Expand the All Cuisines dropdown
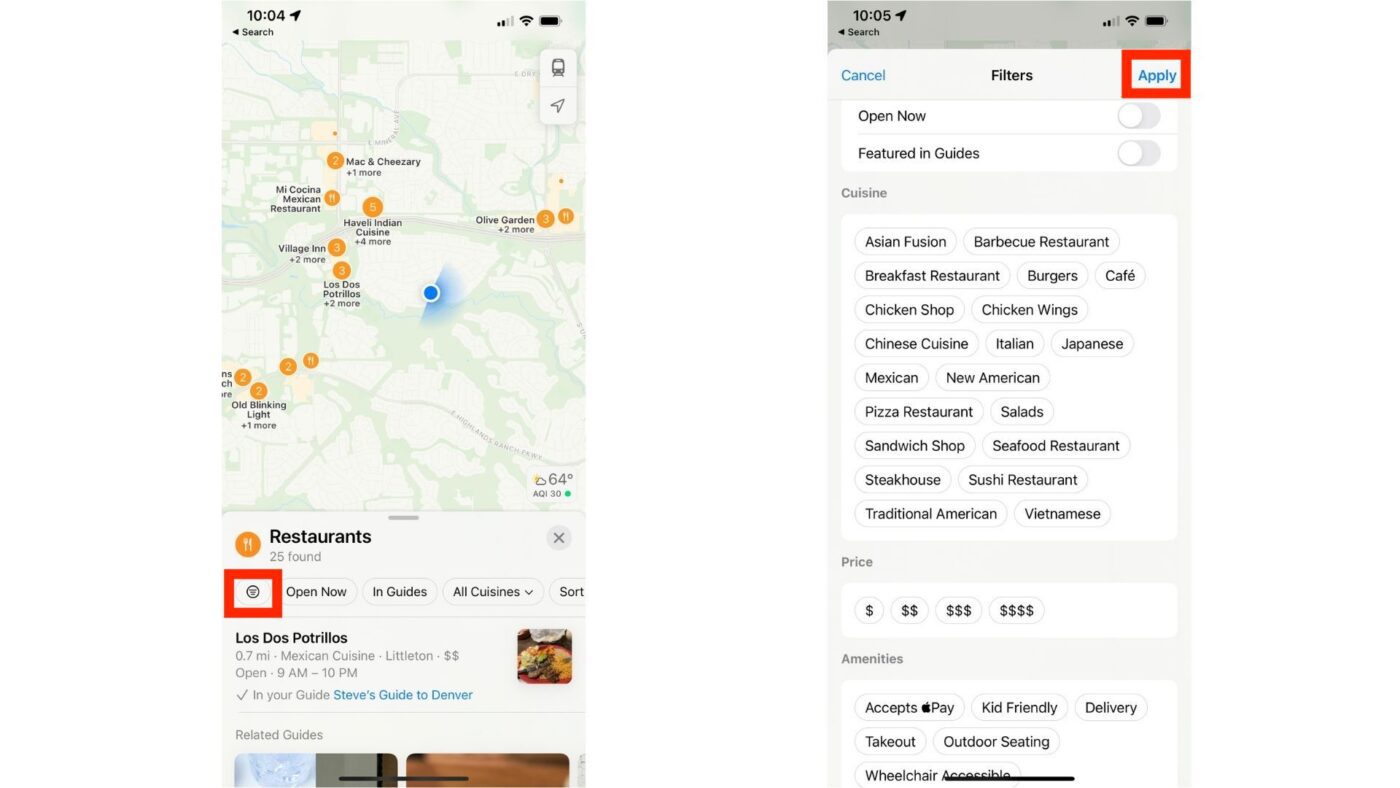Image resolution: width=1400 pixels, height=788 pixels. click(493, 592)
